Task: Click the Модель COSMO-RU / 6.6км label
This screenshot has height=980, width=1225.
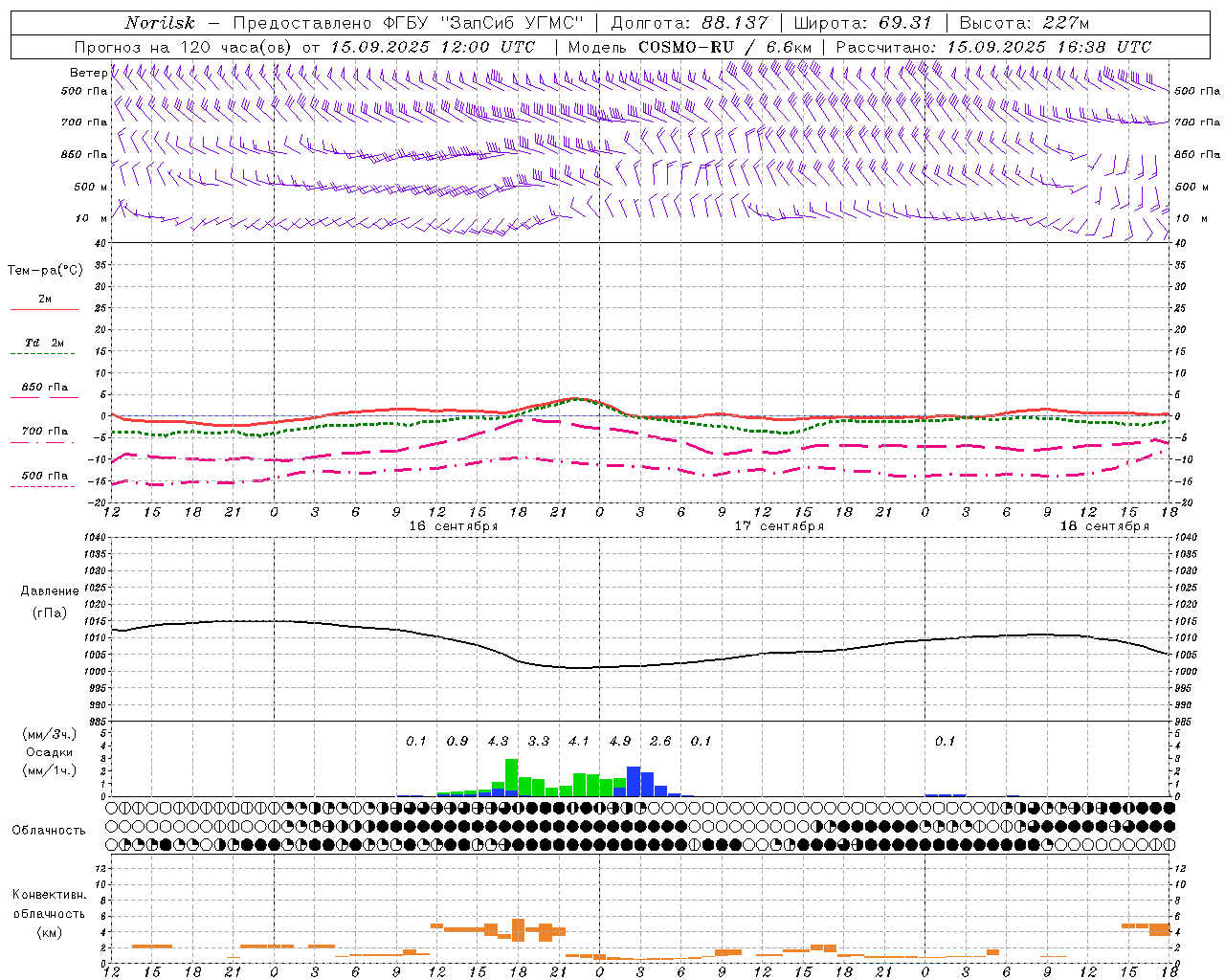Action: [x=690, y=47]
